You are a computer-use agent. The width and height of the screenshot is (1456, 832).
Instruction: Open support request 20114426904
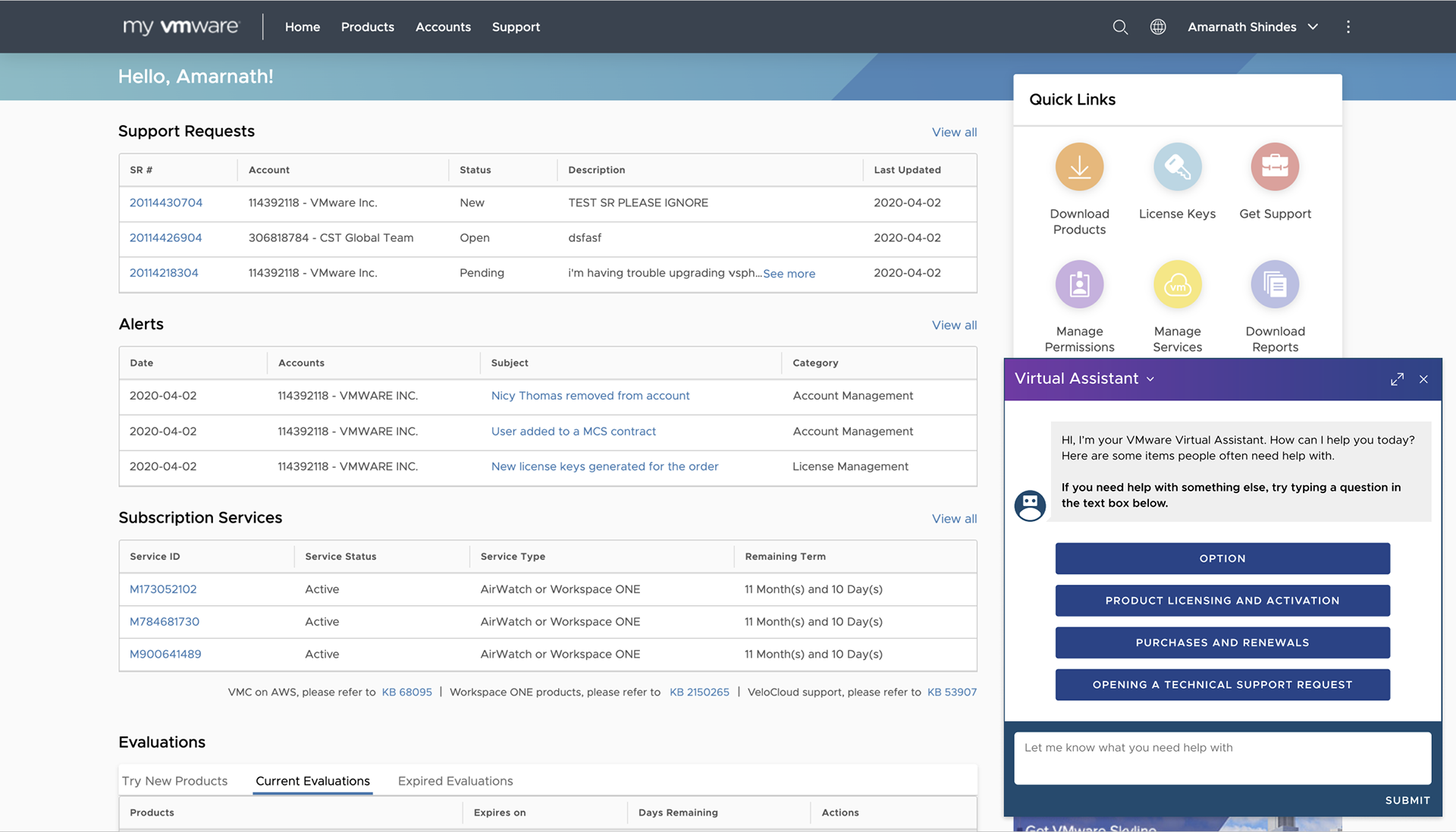(165, 237)
